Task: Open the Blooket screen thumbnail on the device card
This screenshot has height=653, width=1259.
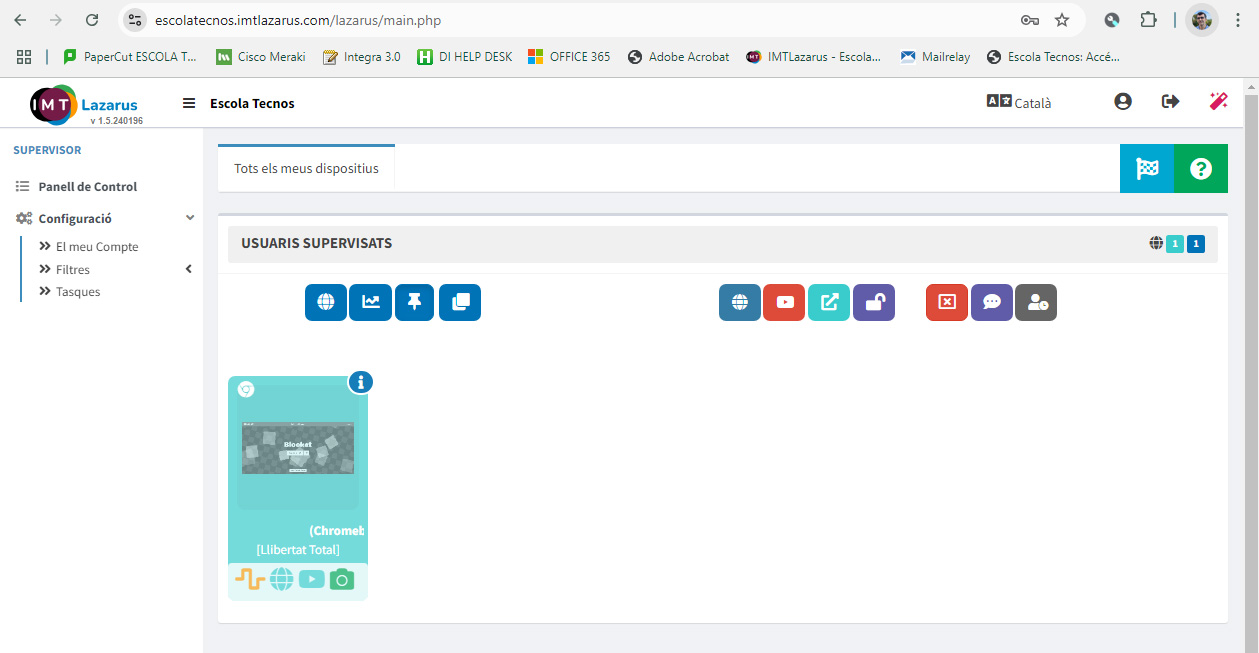Action: (x=298, y=448)
